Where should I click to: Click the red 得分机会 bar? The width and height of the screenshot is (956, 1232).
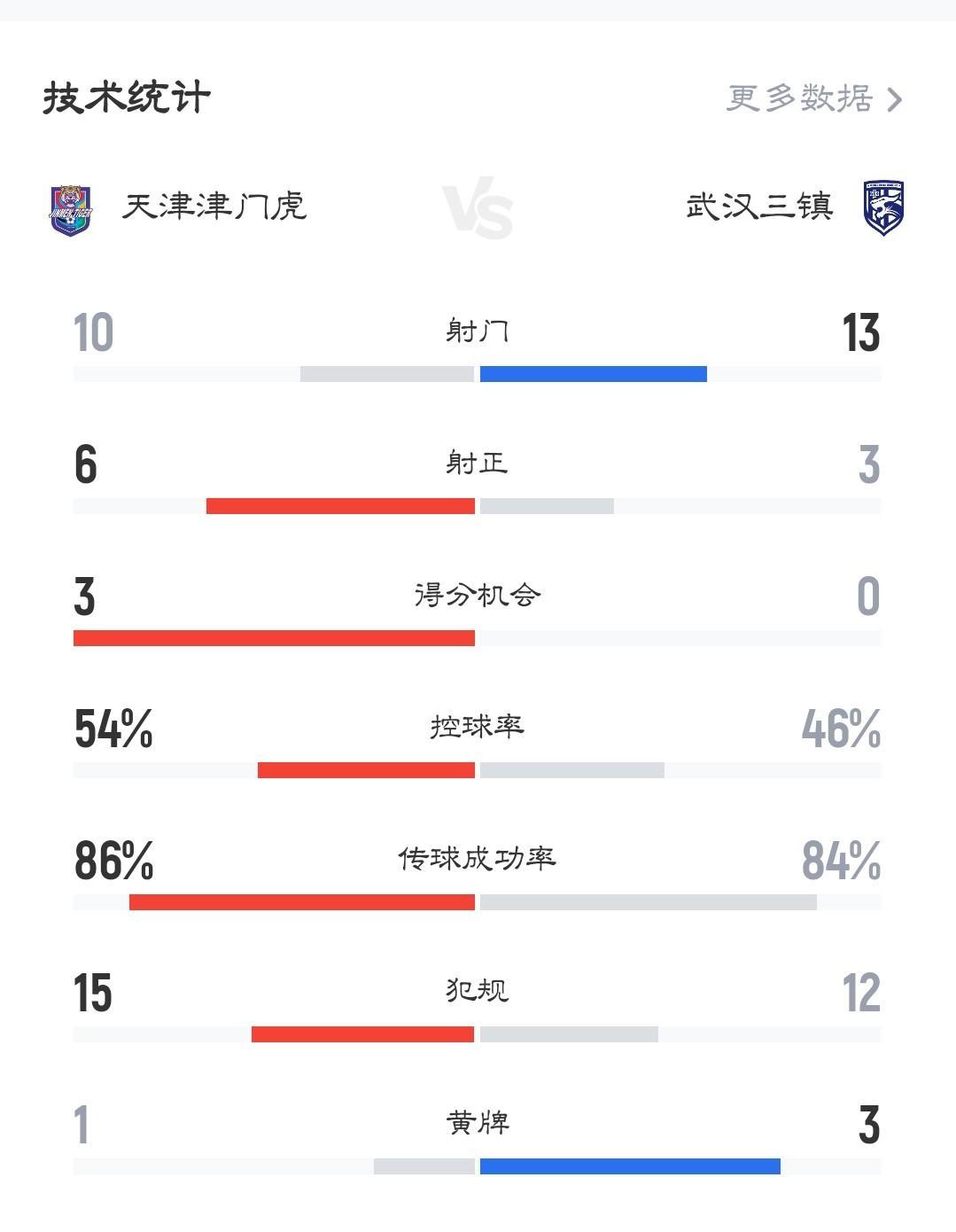click(274, 638)
